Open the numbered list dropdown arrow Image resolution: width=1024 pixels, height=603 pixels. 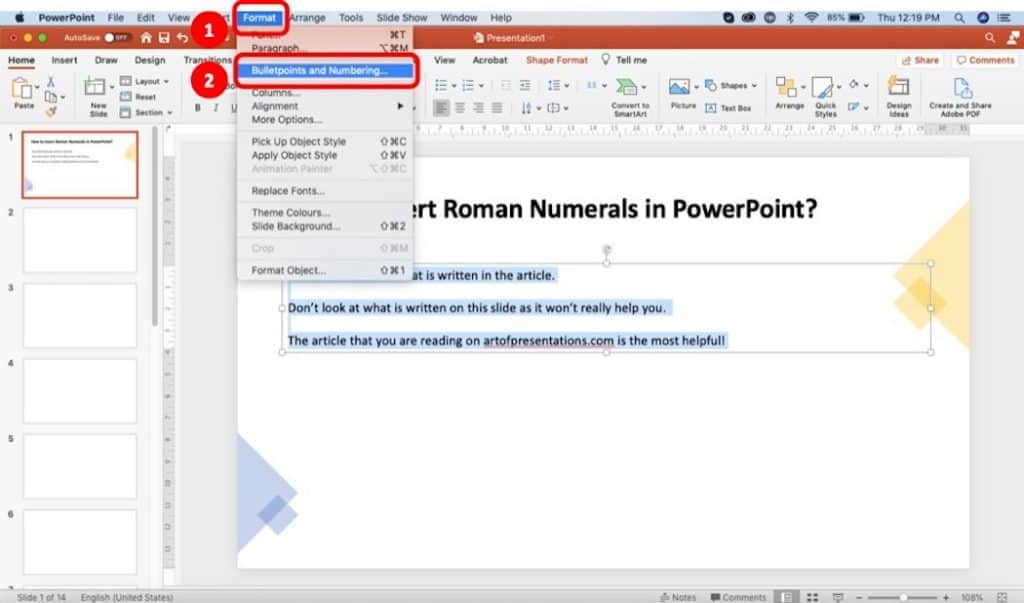(481, 86)
